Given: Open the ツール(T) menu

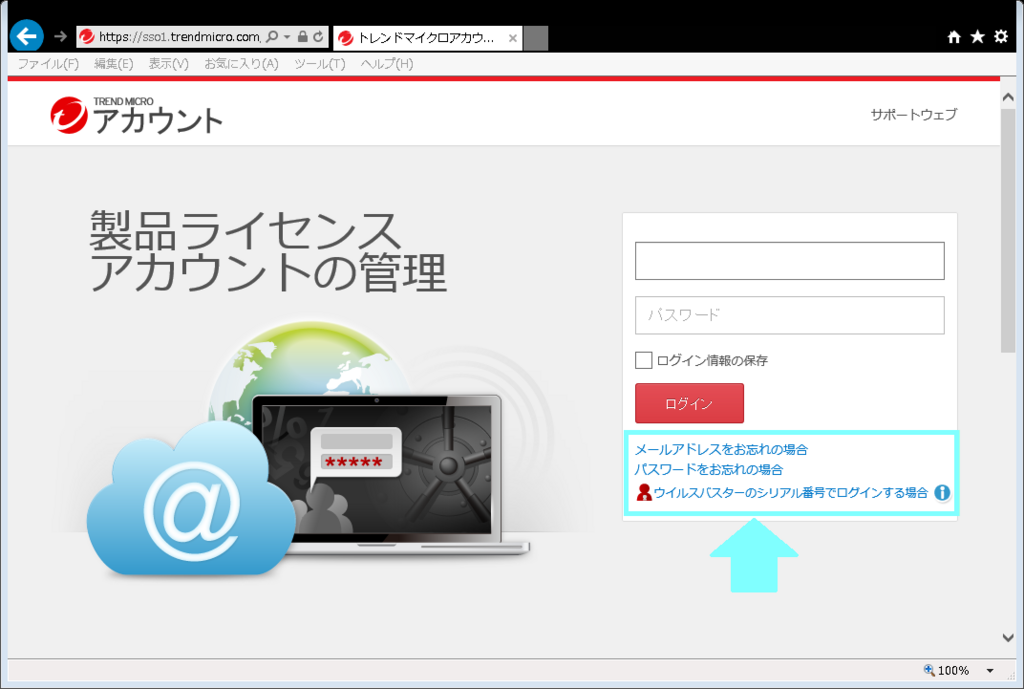Looking at the screenshot, I should pyautogui.click(x=319, y=63).
